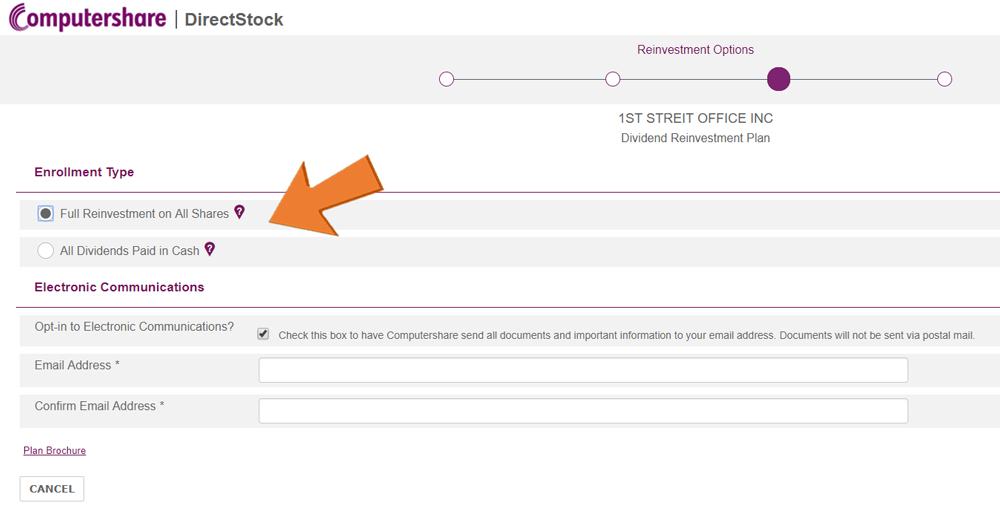Image resolution: width=1000 pixels, height=510 pixels.
Task: Click the help icon beside All Dividends Paid in Cash
Action: point(209,249)
